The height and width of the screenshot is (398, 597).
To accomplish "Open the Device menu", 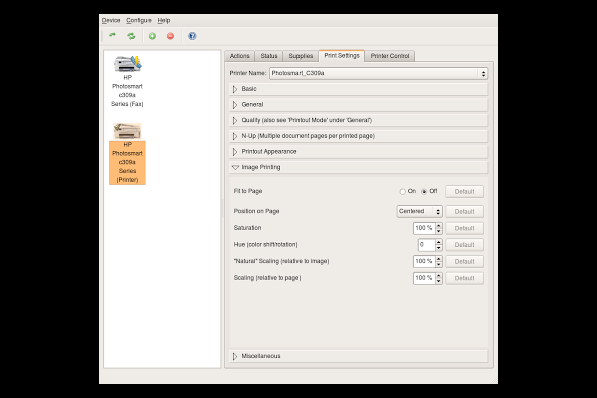I will [111, 21].
